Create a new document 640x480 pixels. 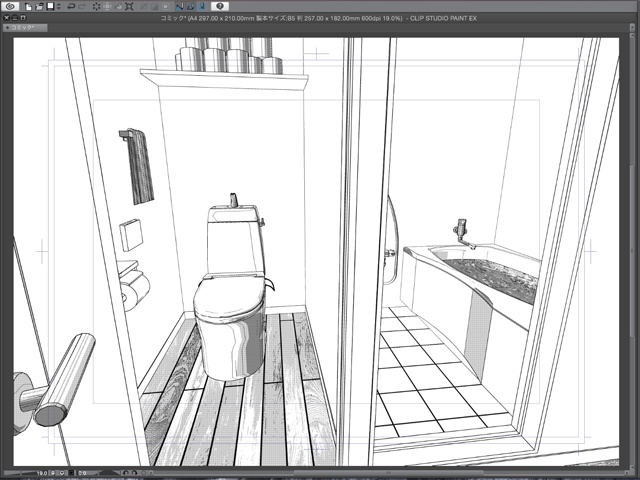(28, 7)
